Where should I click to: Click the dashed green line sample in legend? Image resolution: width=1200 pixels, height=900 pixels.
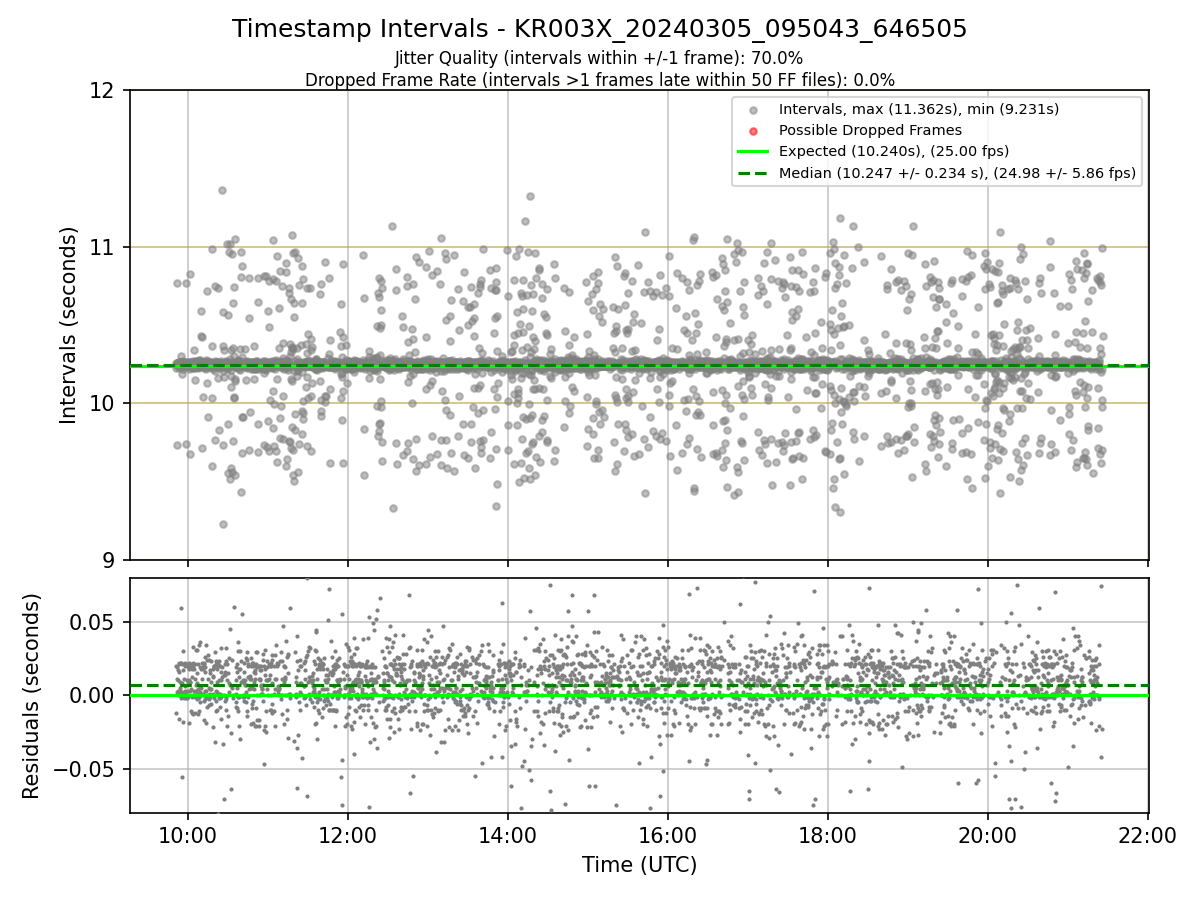pyautogui.click(x=754, y=173)
